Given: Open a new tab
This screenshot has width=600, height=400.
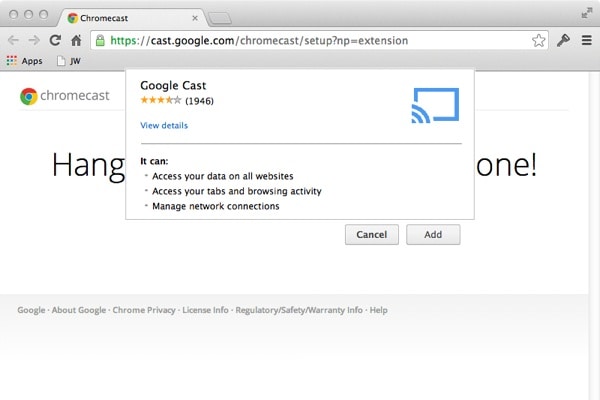Looking at the screenshot, I should (x=220, y=18).
